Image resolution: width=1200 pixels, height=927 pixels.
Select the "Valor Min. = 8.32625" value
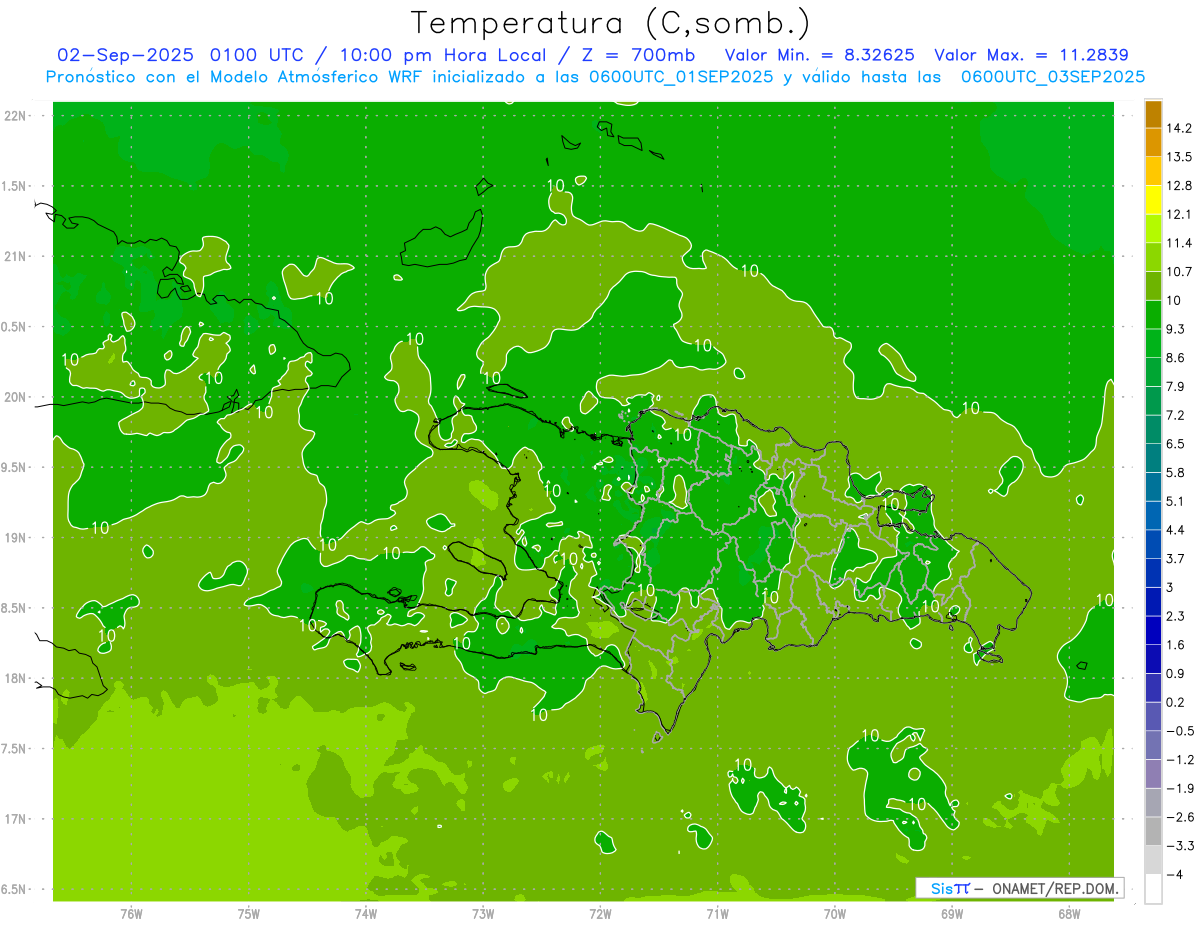click(820, 55)
